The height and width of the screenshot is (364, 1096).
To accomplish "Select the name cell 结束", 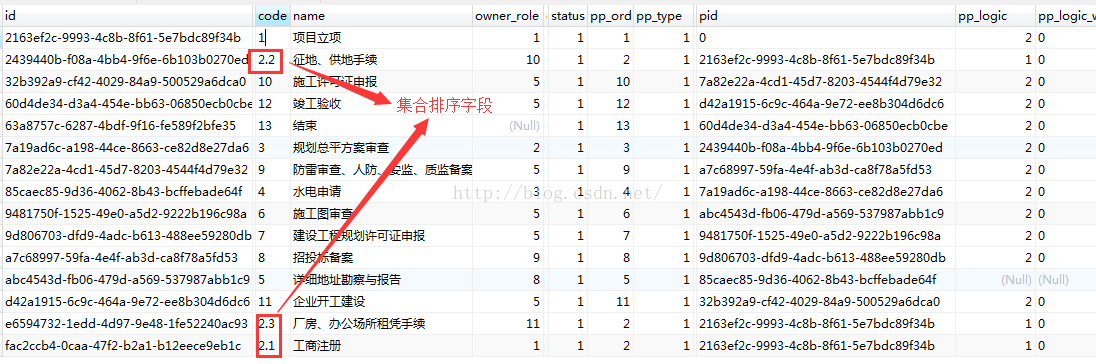I will click(x=381, y=126).
